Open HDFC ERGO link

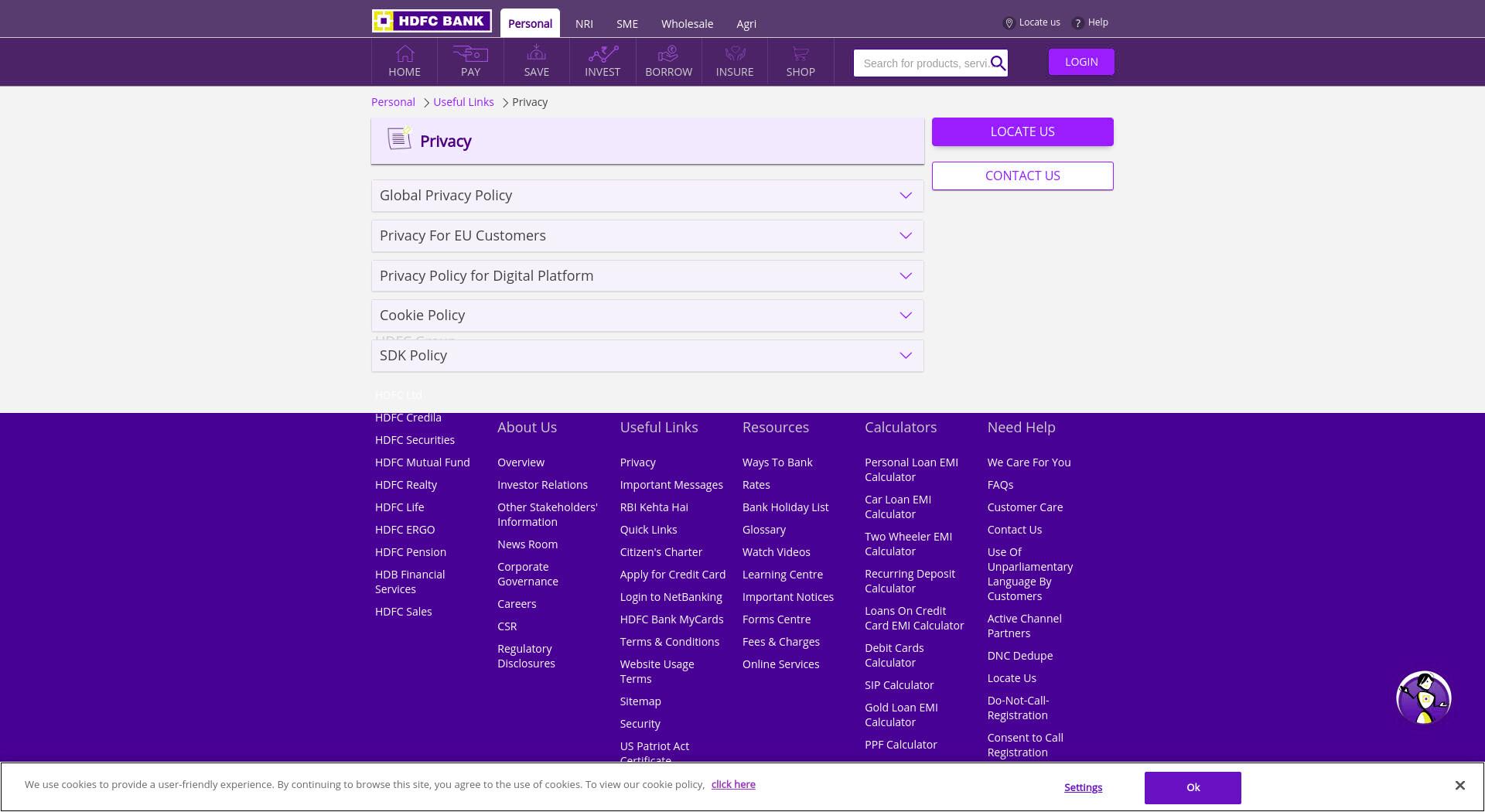tap(405, 530)
